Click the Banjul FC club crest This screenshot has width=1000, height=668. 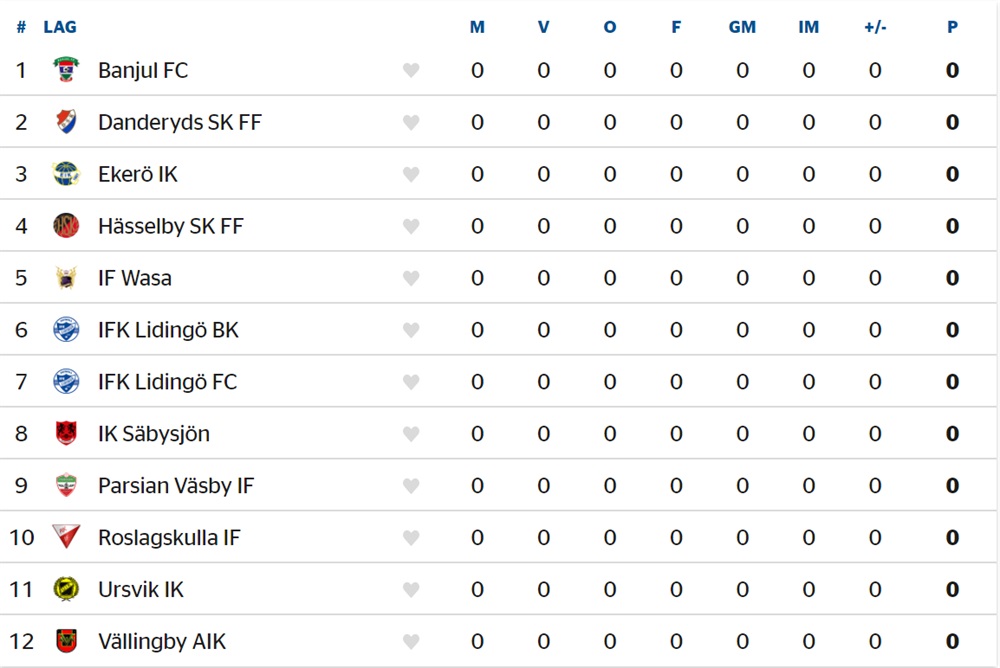tap(66, 70)
